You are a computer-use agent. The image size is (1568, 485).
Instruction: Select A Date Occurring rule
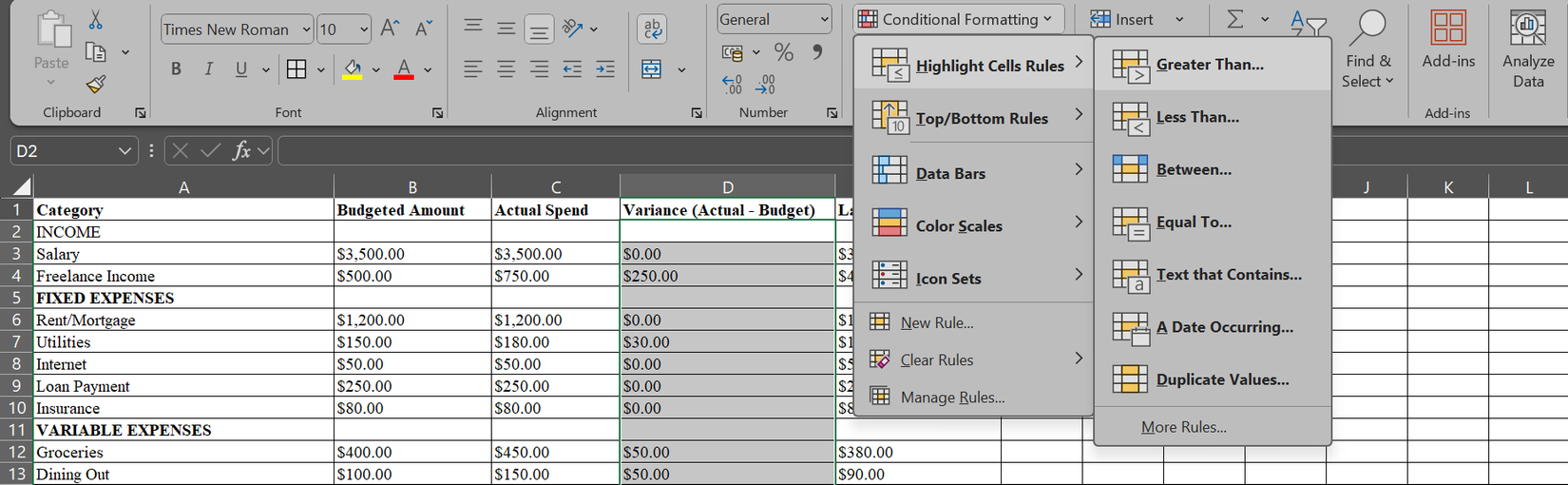coord(1213,327)
